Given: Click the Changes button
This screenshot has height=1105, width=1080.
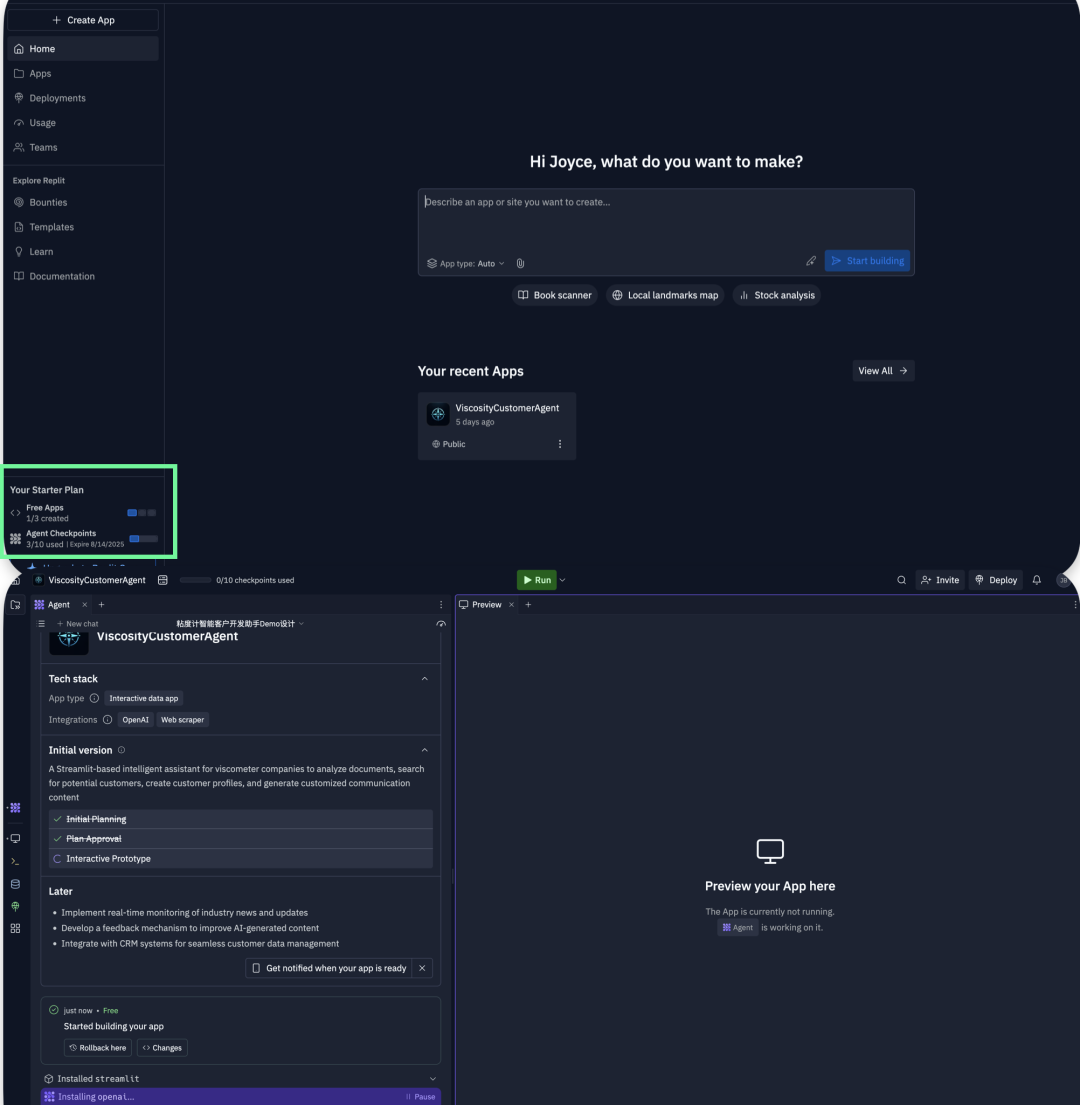Looking at the screenshot, I should pos(162,1048).
